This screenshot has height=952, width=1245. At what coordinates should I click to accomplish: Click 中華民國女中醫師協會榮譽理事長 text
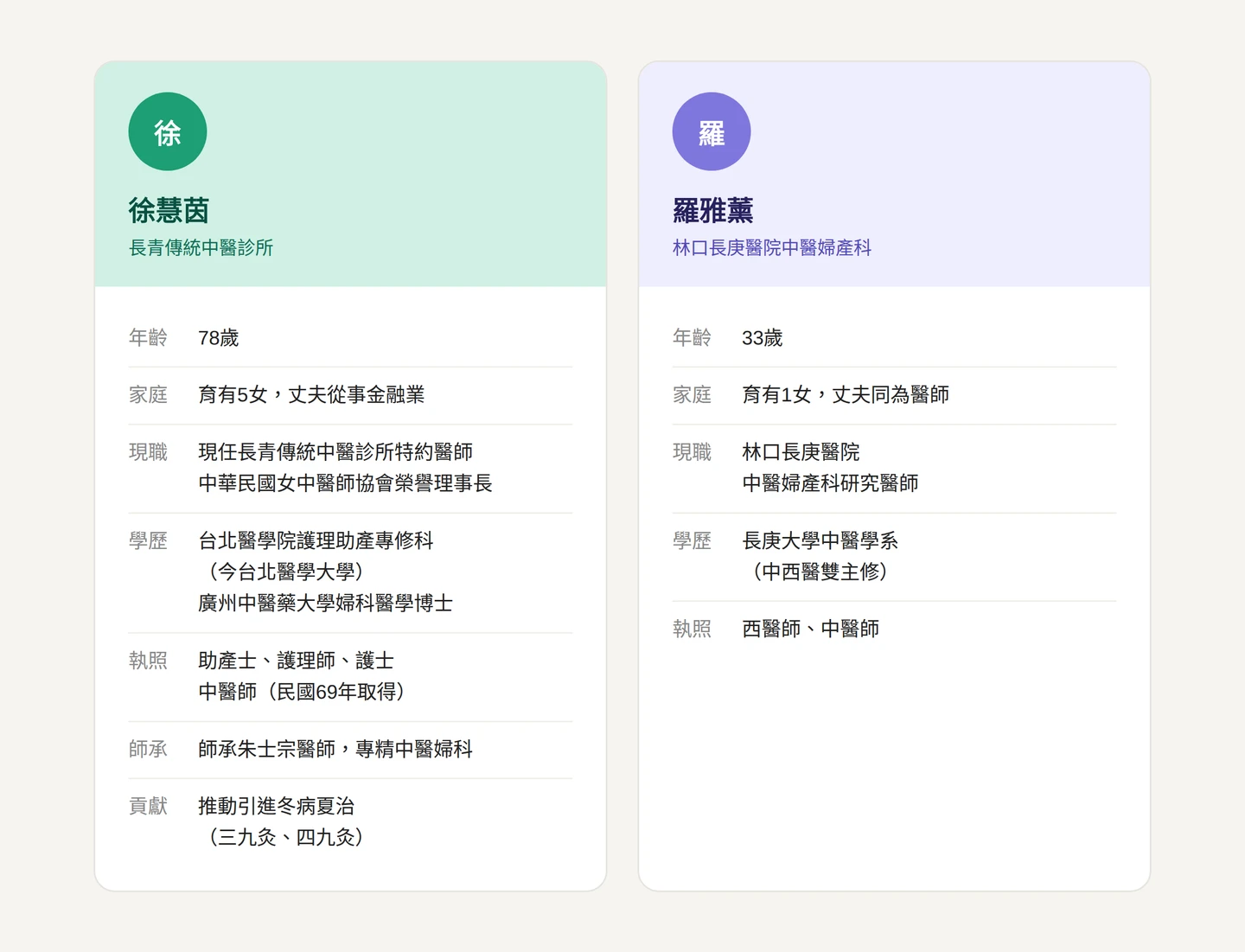(x=345, y=483)
